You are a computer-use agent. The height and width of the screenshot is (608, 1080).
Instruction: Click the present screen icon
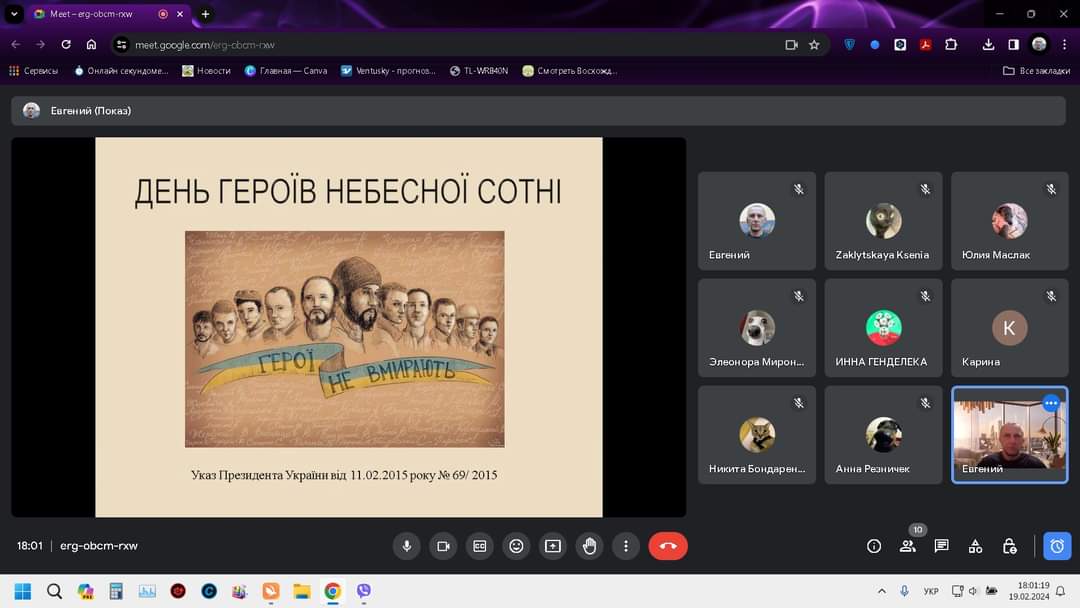tap(553, 546)
